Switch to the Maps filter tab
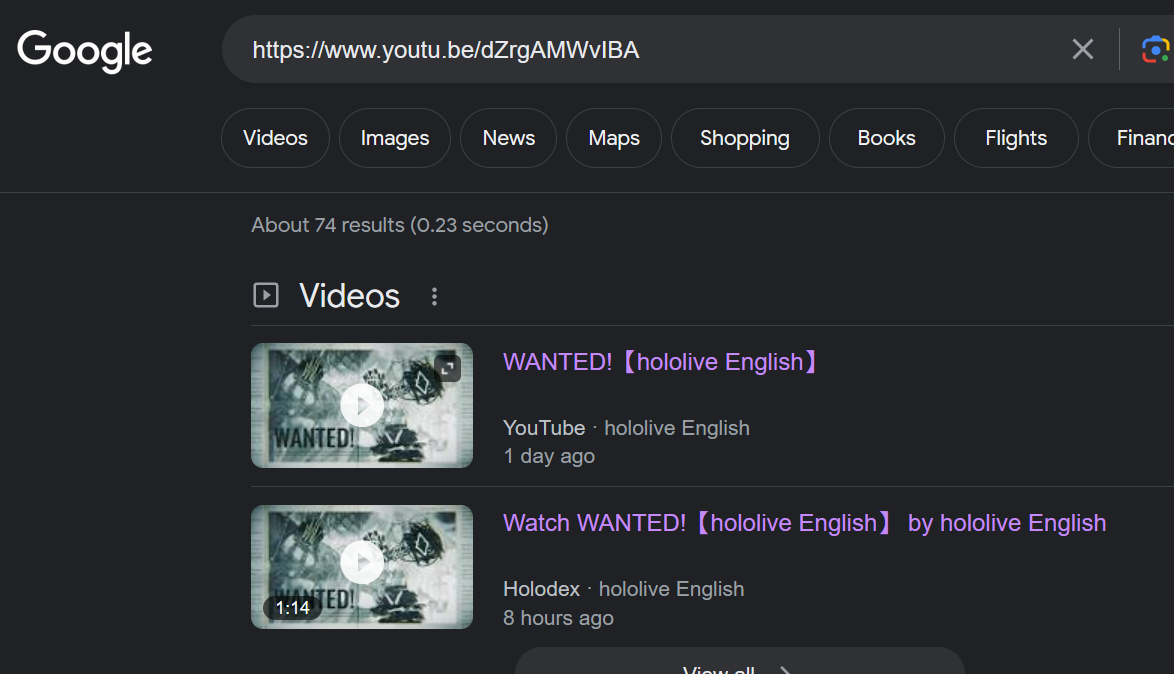 point(614,138)
